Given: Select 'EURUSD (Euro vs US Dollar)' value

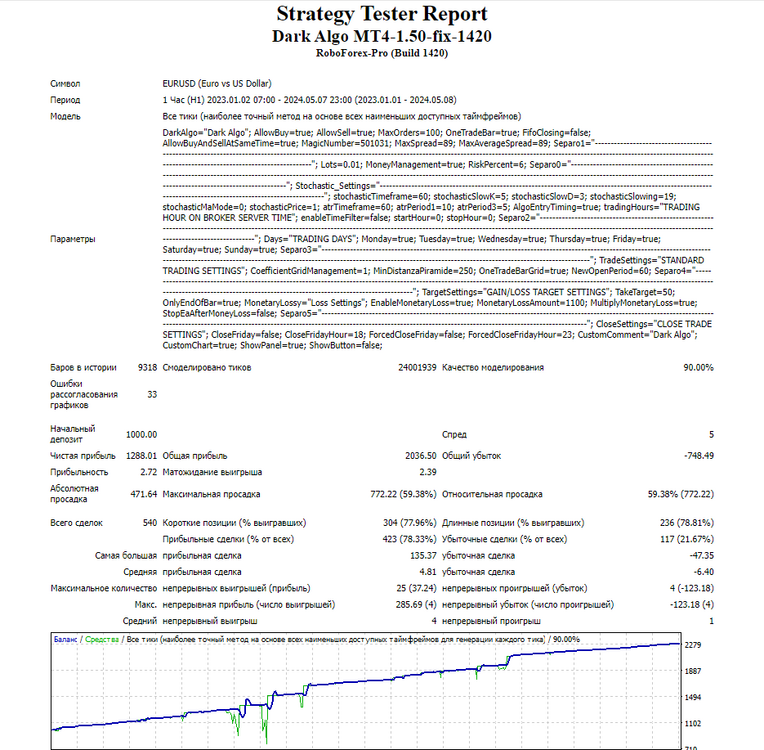Looking at the screenshot, I should [217, 84].
